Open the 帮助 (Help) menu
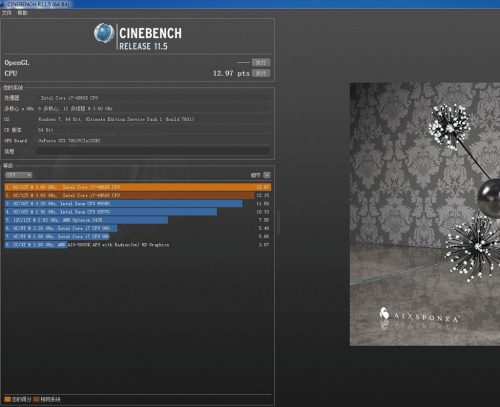The image size is (500, 407). 22,13
